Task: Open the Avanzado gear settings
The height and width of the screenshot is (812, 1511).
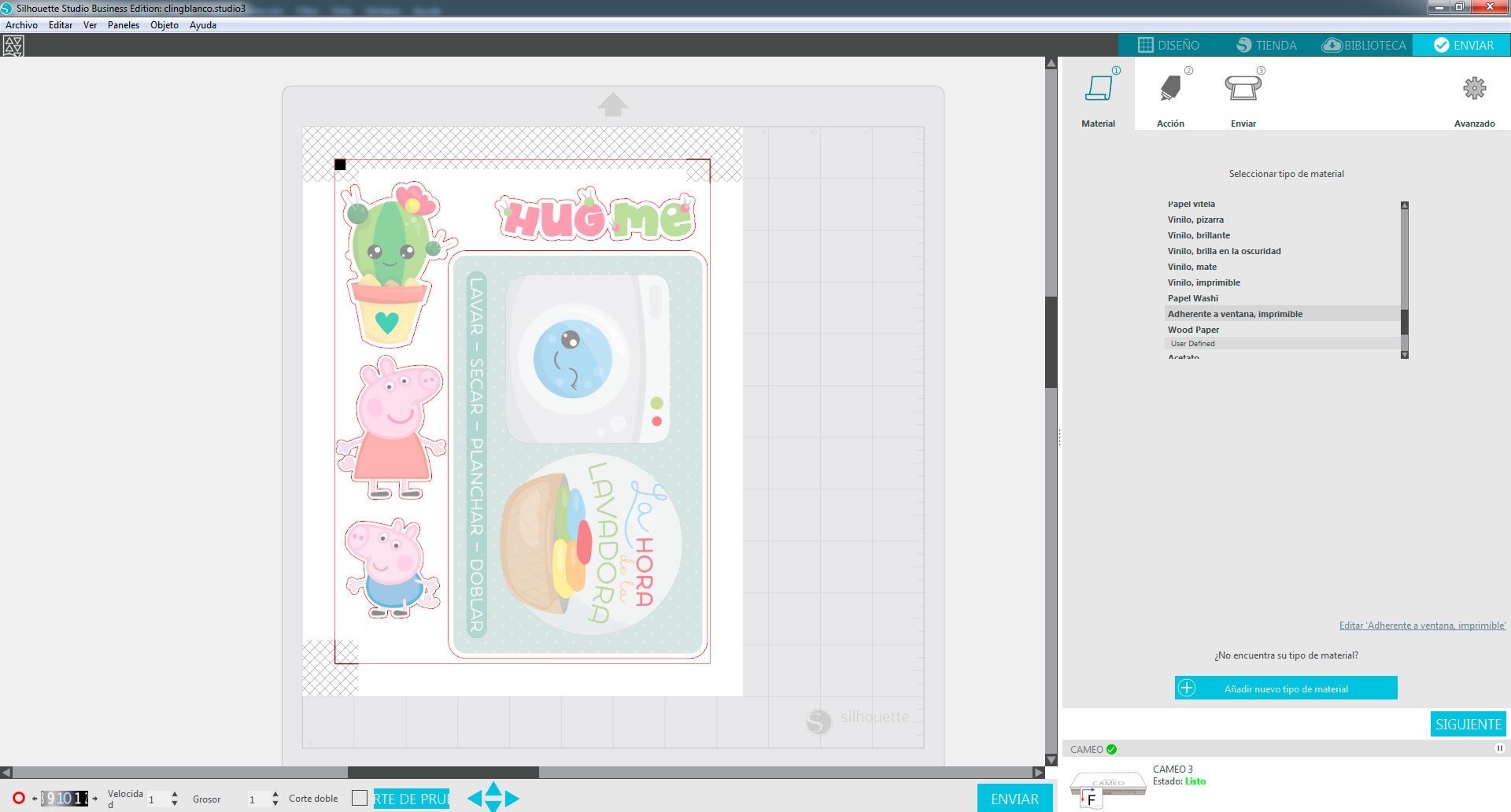Action: coord(1474,88)
